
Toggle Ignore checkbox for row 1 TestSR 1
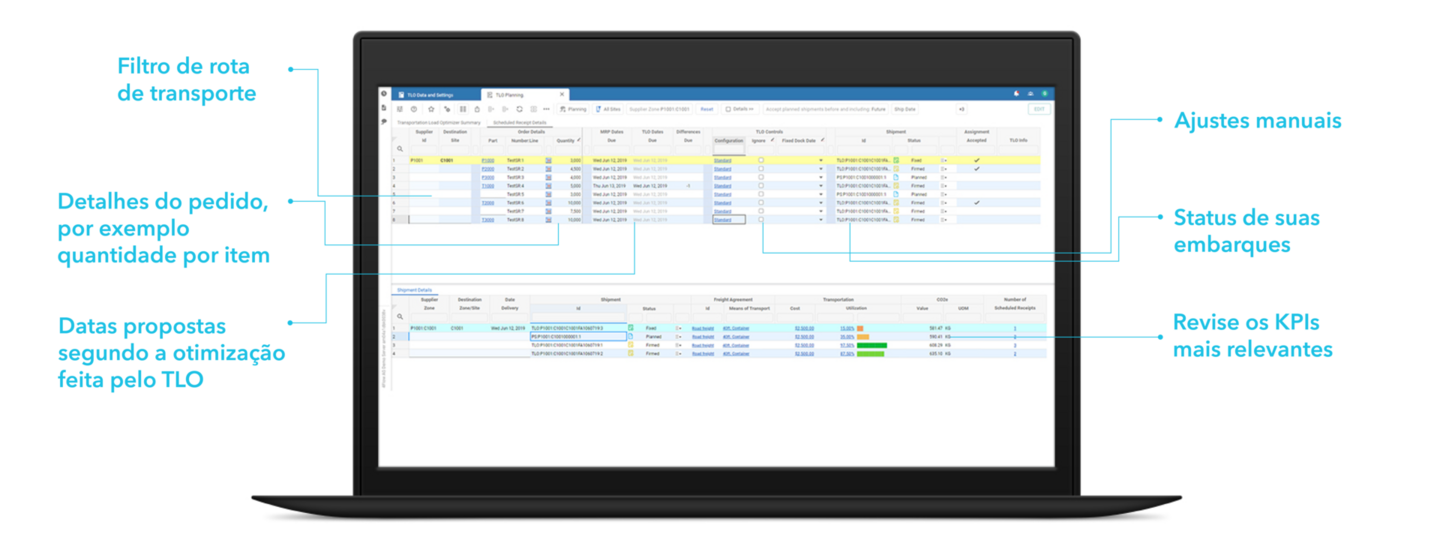760,160
